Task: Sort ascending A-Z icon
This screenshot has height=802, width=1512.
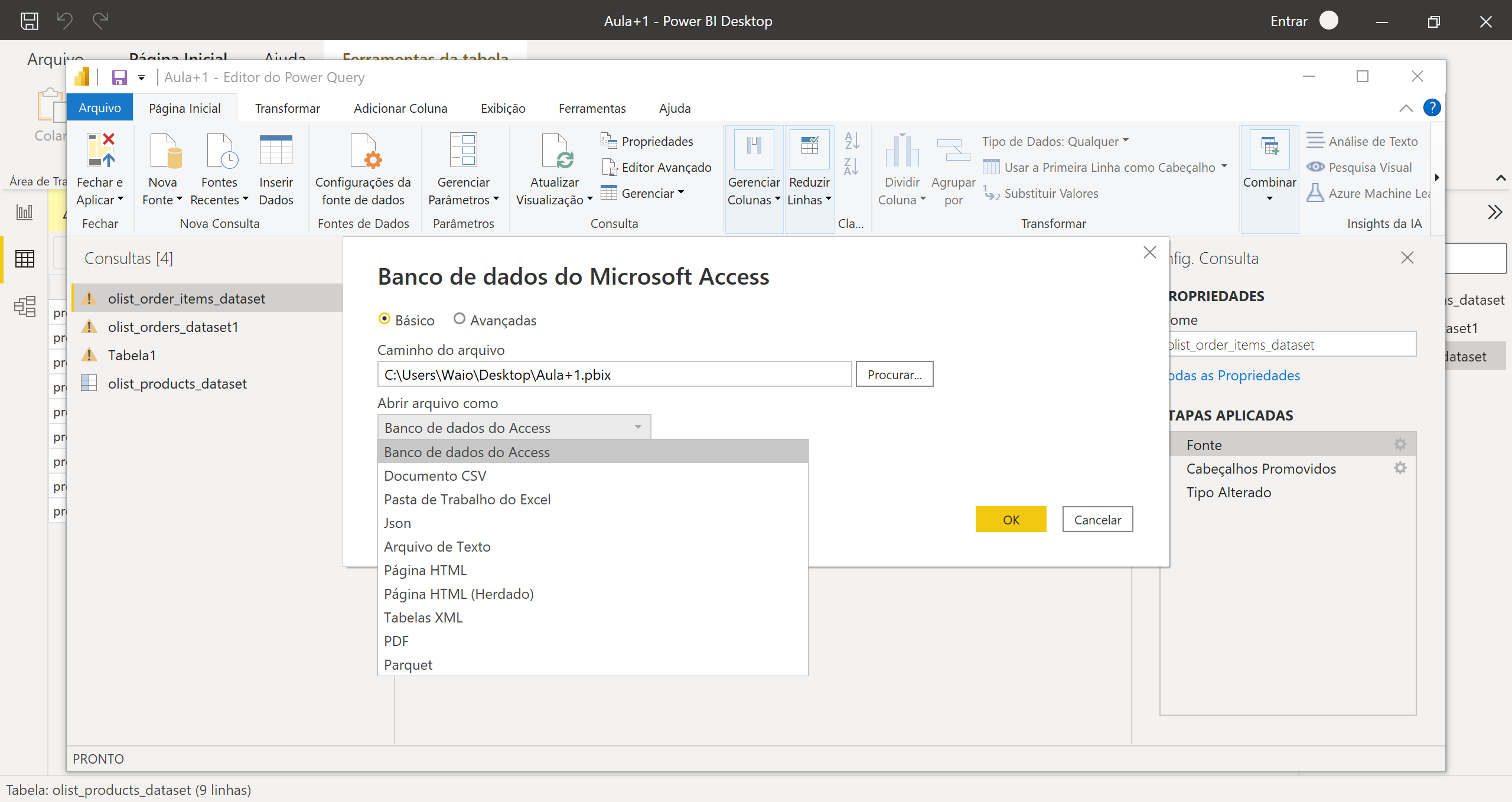Action: point(852,141)
